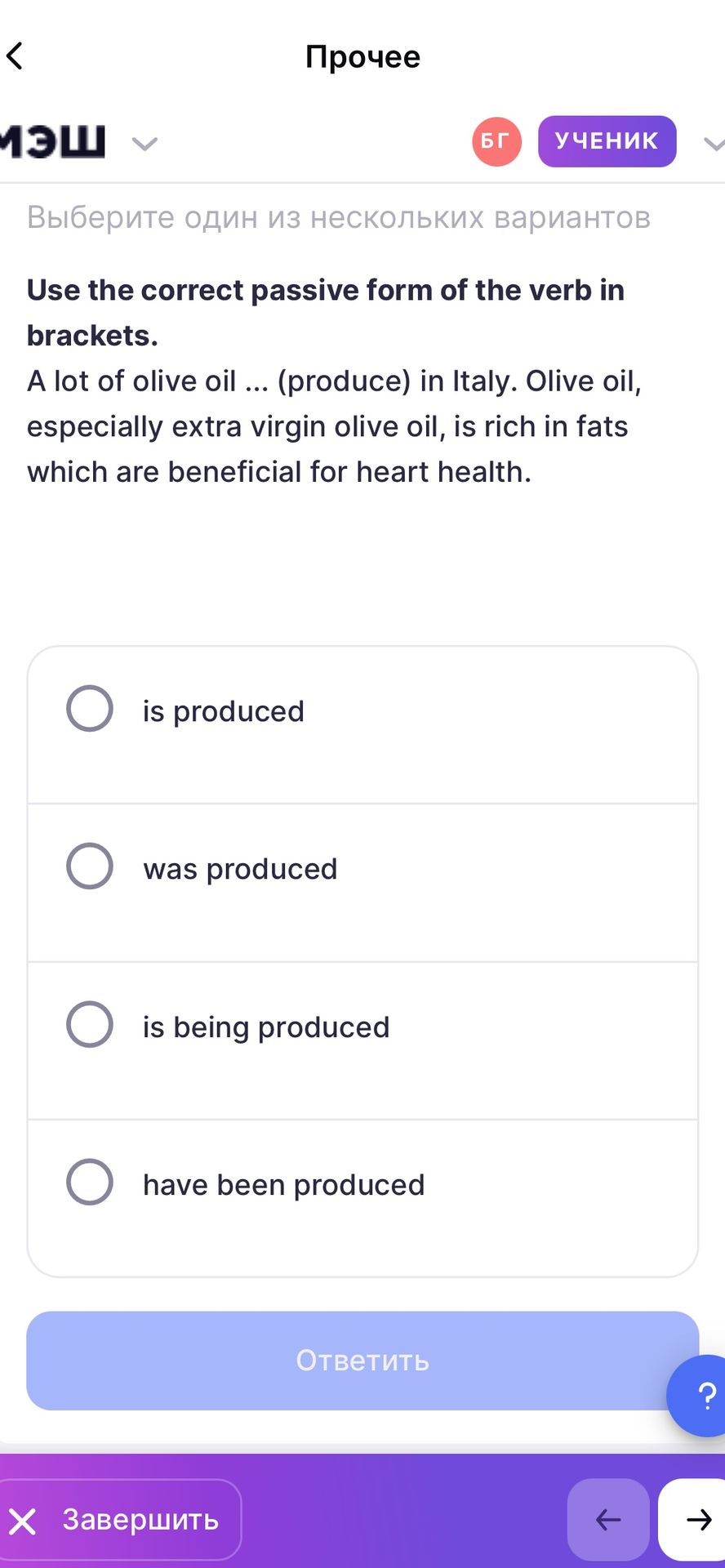The width and height of the screenshot is (725, 1568).
Task: Open the БГ profile avatar
Action: tap(496, 142)
